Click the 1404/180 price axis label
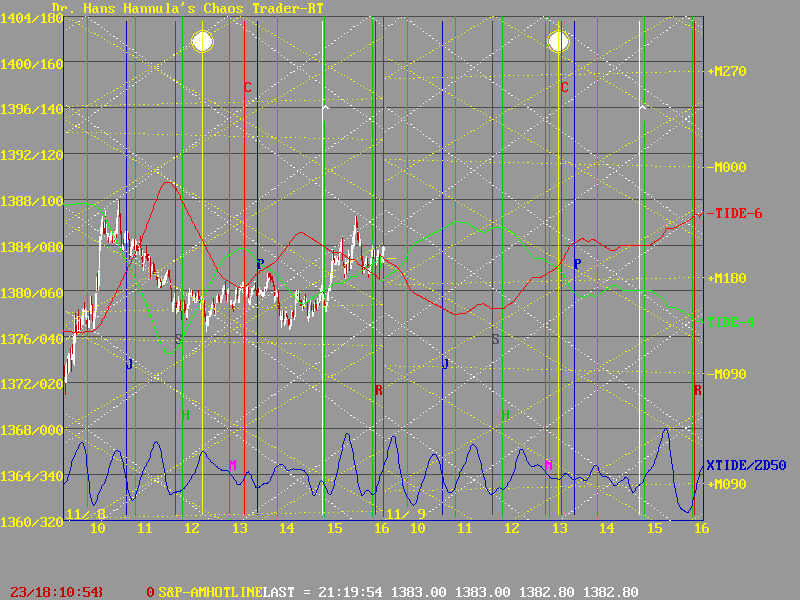Image resolution: width=800 pixels, height=600 pixels. [32, 18]
